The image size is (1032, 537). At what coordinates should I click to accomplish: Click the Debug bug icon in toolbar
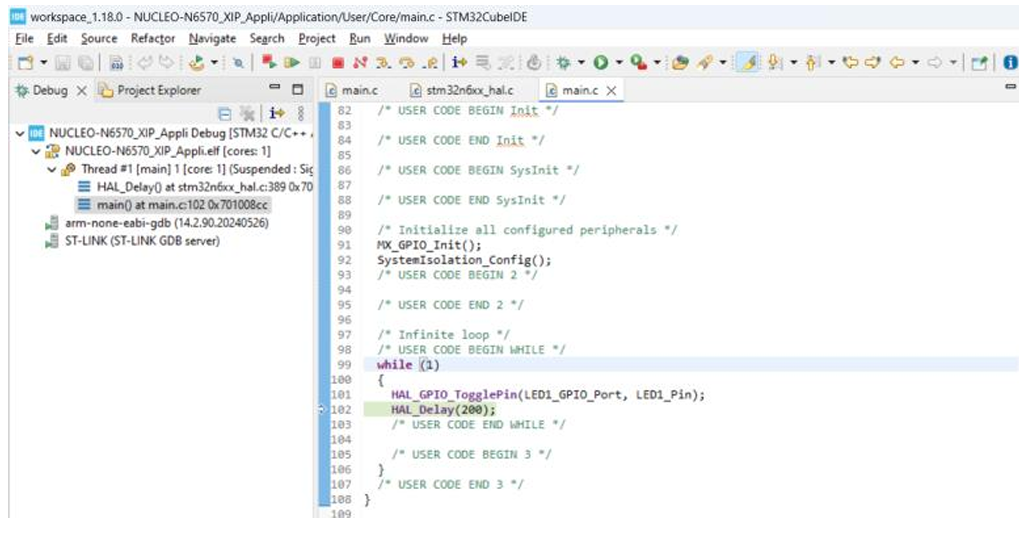tap(563, 63)
